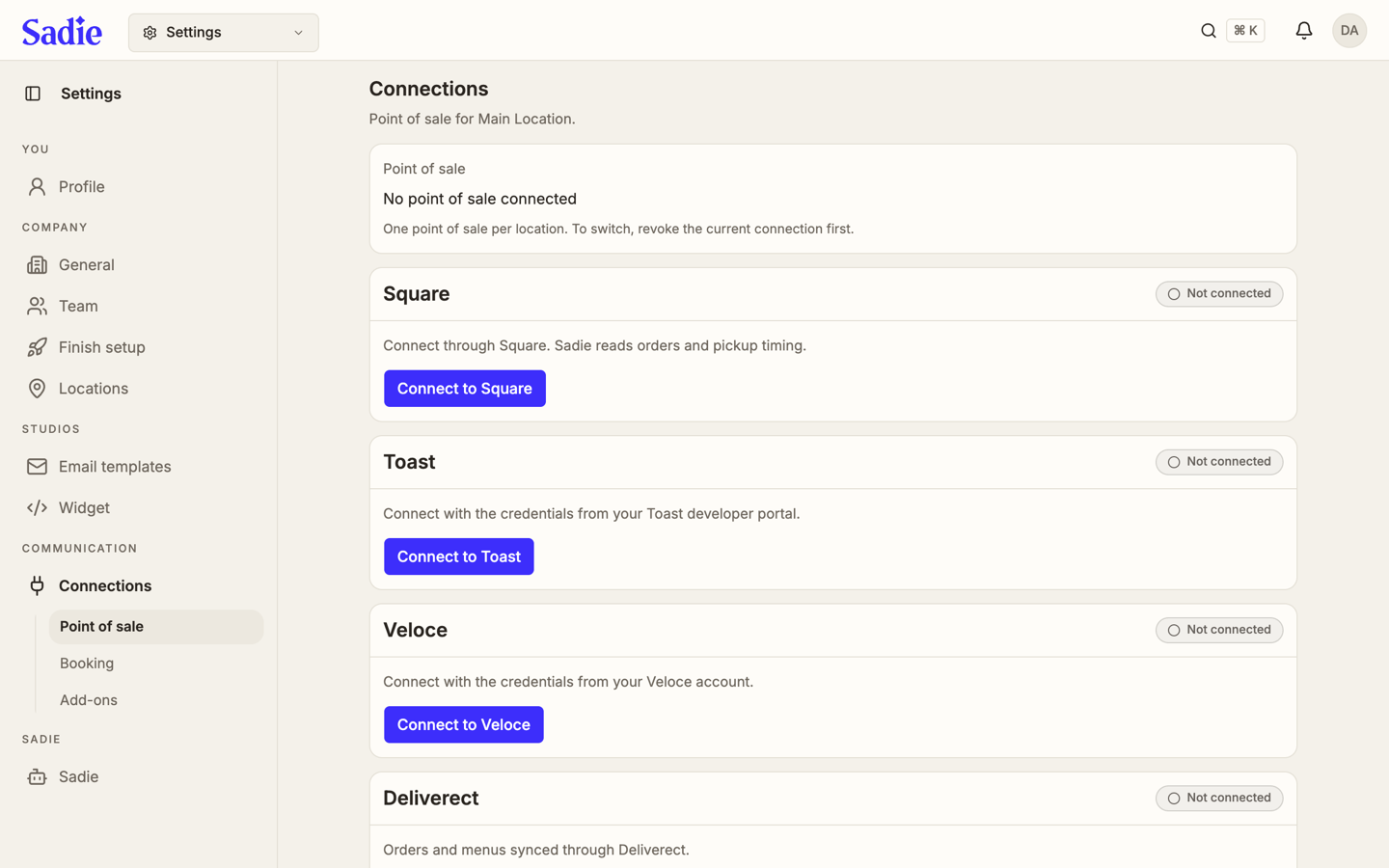Click the Veloce card heading

pyautogui.click(x=416, y=630)
